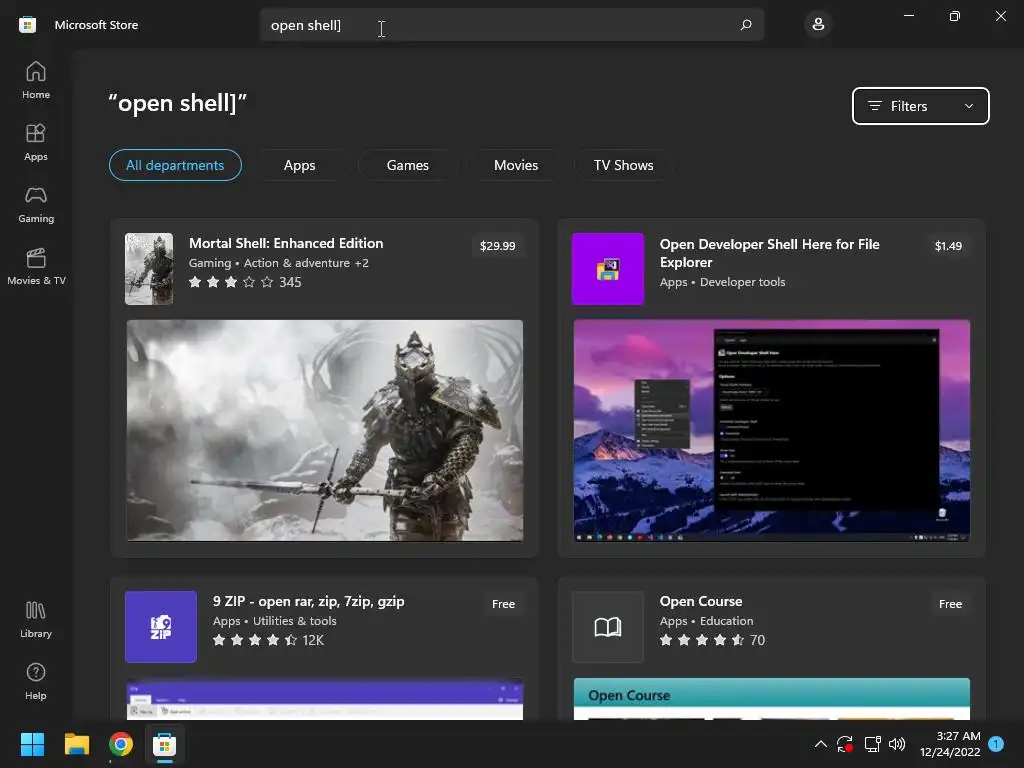Open Google Chrome from taskbar
This screenshot has height=768, width=1024.
121,744
